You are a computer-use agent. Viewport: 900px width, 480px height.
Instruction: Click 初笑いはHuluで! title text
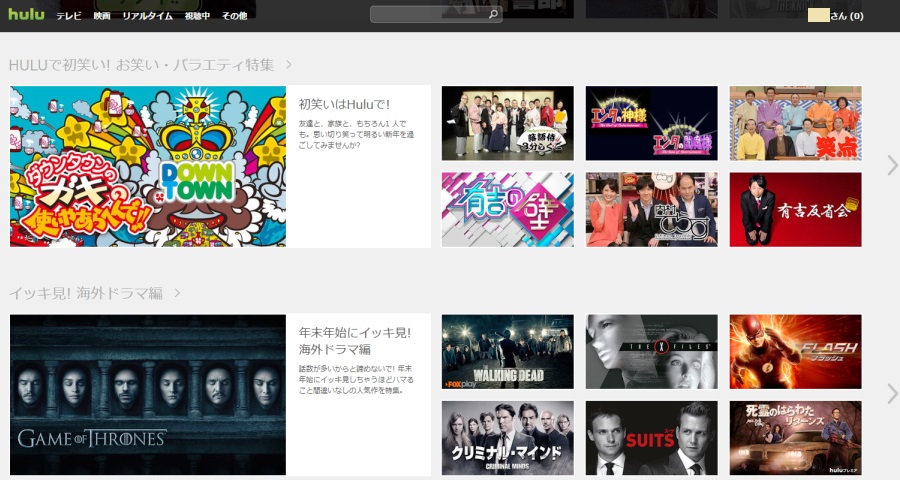coord(344,104)
